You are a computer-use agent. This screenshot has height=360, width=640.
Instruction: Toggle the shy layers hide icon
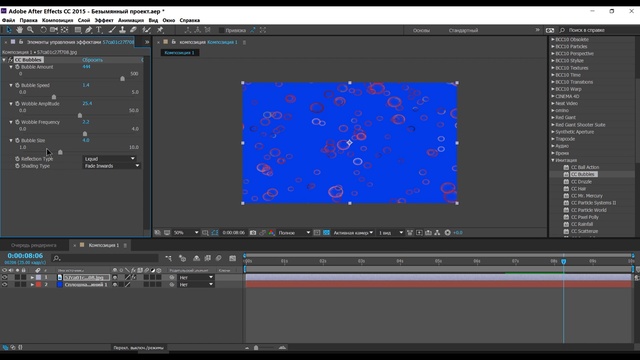click(x=196, y=258)
